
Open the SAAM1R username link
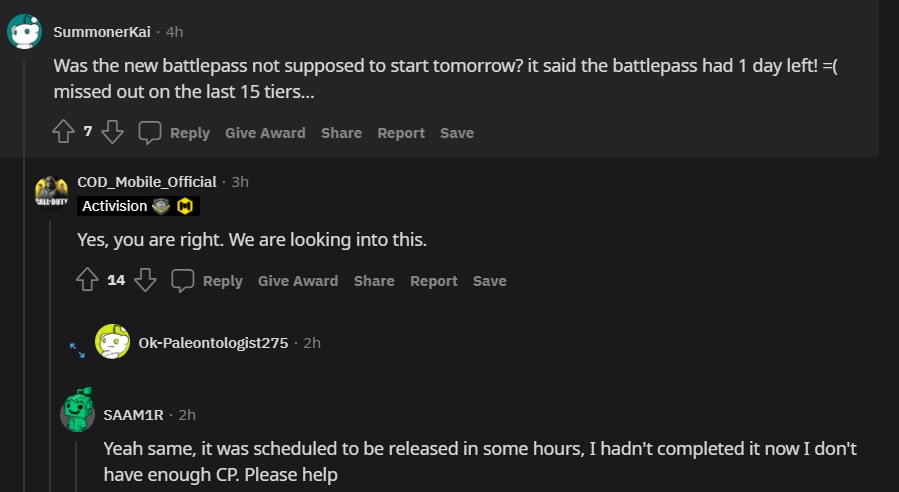coord(133,415)
